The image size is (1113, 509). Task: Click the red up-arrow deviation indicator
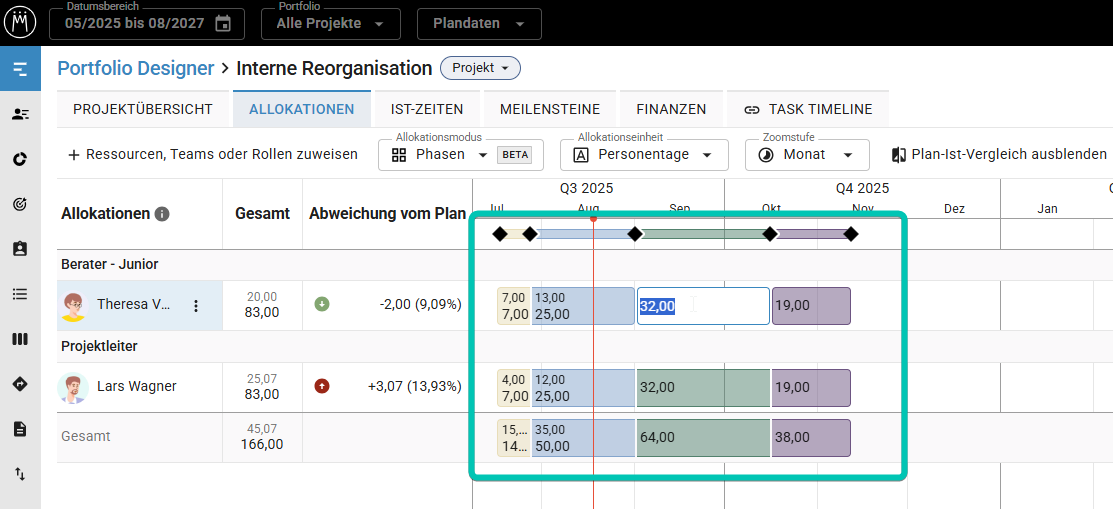pos(321,386)
